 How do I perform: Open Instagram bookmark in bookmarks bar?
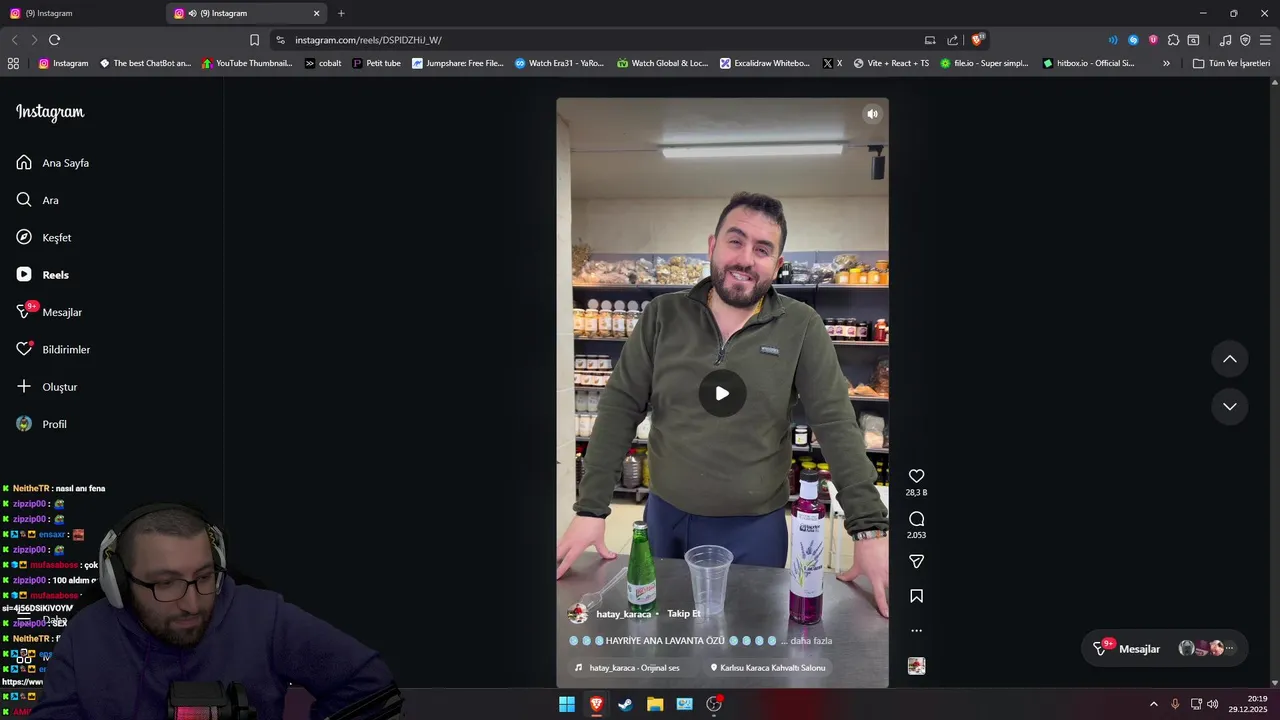63,63
